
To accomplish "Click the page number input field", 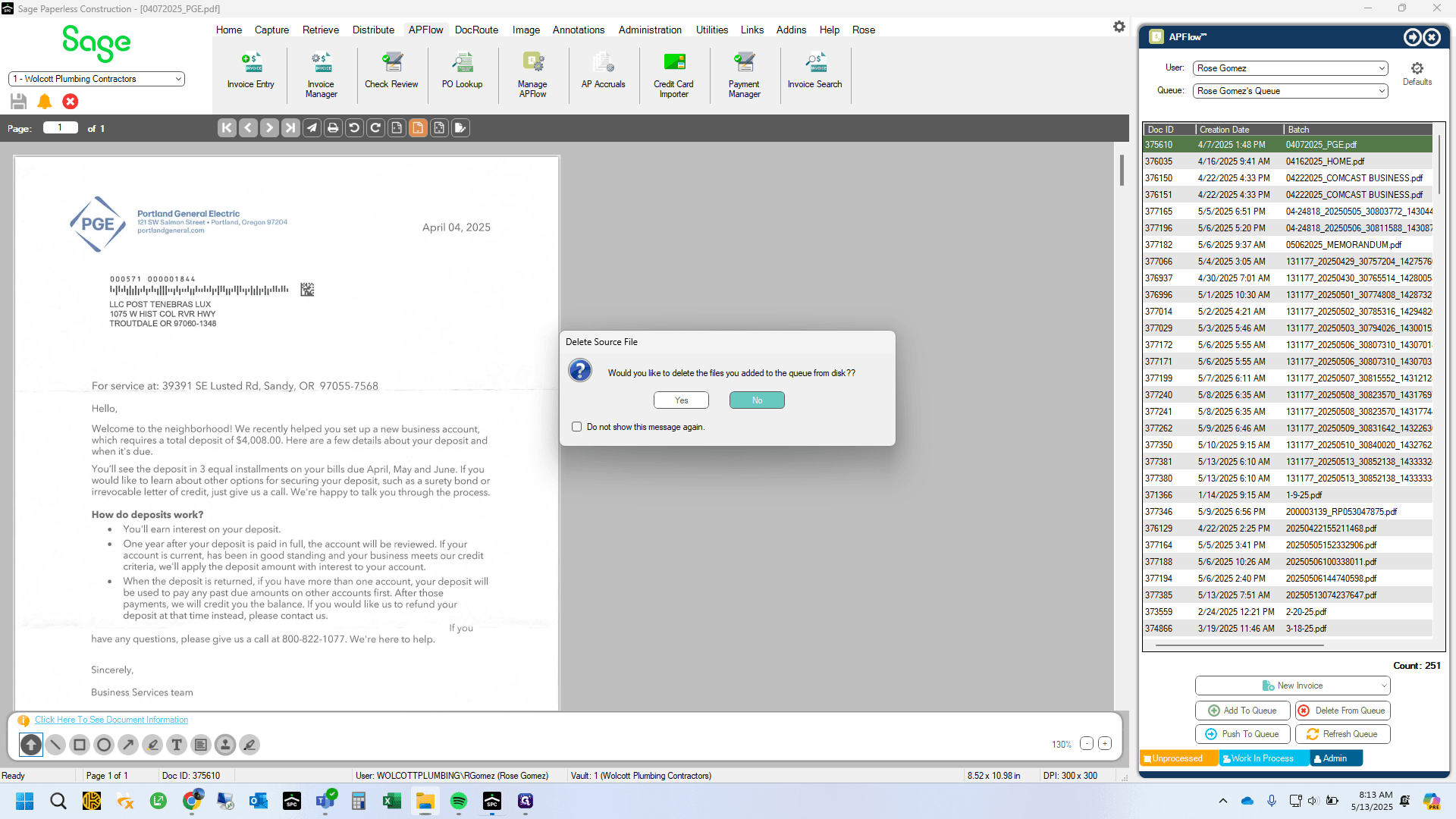I will (61, 128).
